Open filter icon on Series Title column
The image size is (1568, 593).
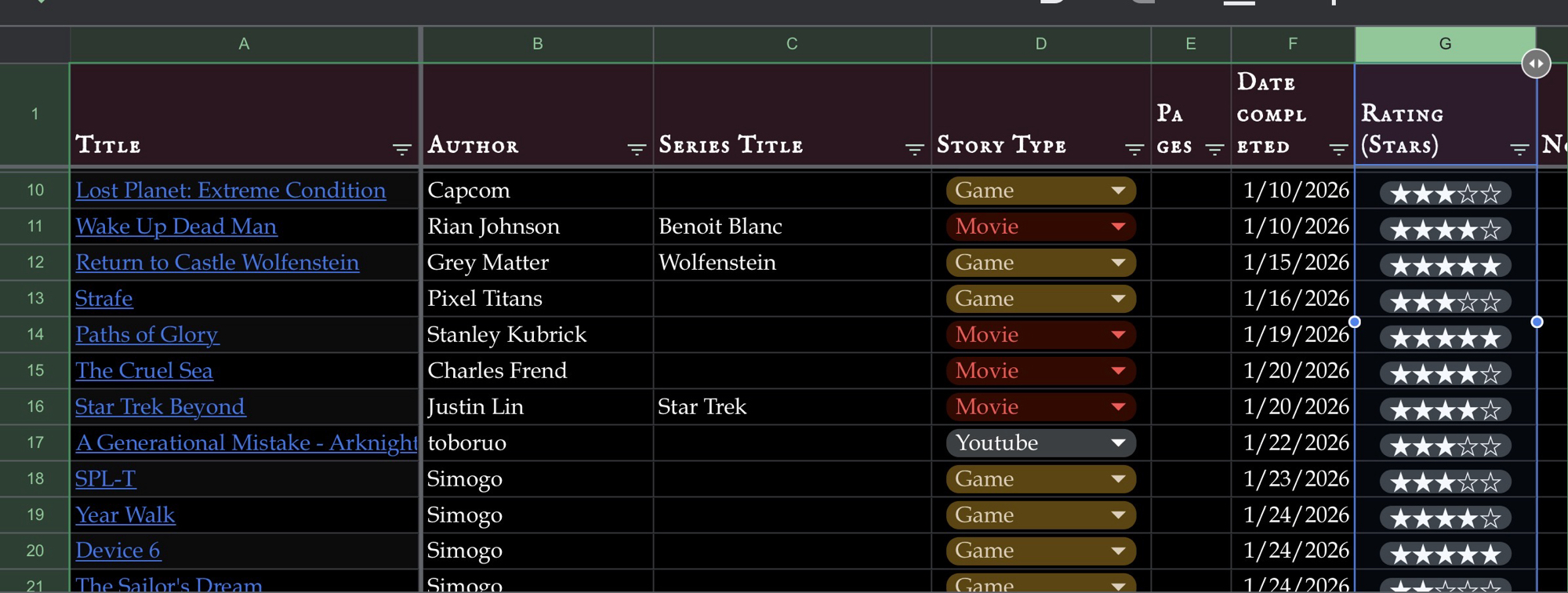tap(913, 149)
